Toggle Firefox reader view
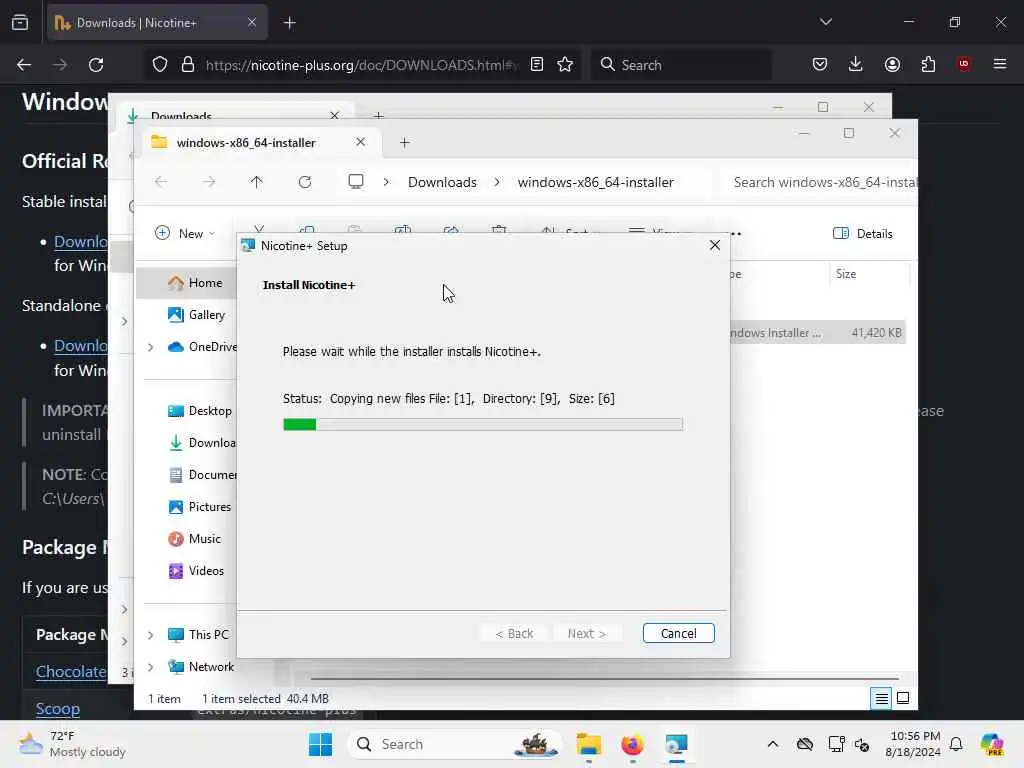Screen dimensions: 1024x768 click(x=537, y=64)
